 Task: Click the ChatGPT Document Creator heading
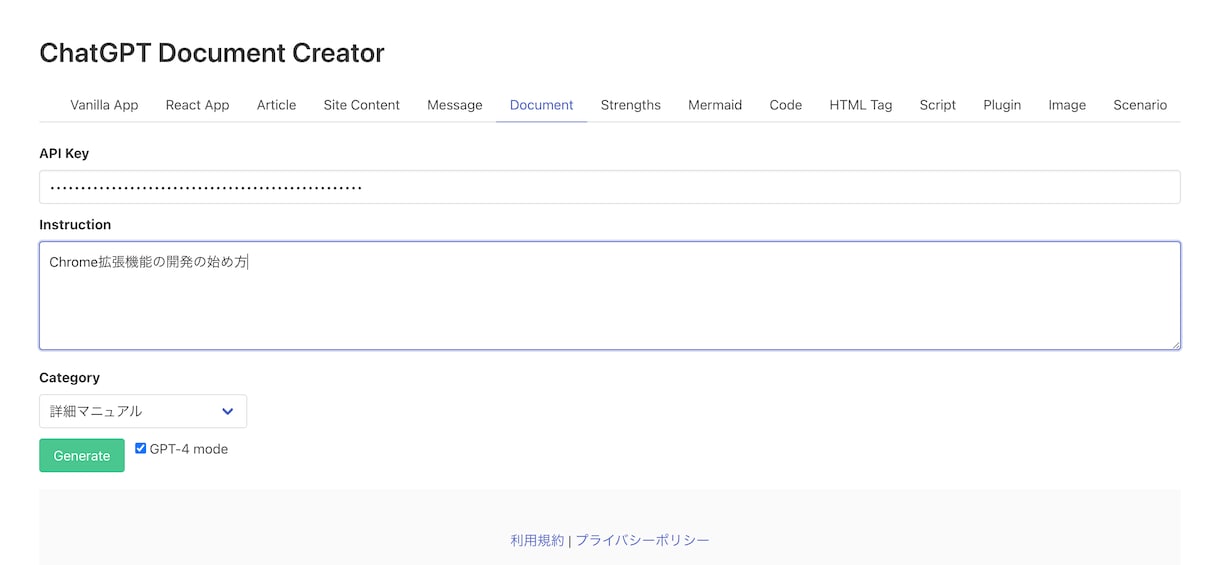tap(212, 53)
